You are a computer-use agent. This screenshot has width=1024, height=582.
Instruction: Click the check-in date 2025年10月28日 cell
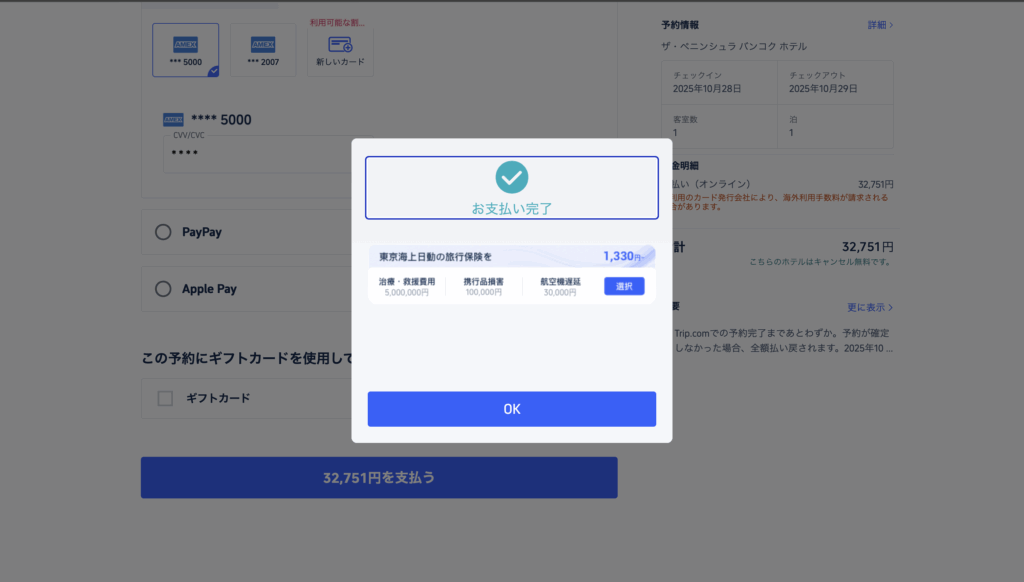(x=719, y=82)
